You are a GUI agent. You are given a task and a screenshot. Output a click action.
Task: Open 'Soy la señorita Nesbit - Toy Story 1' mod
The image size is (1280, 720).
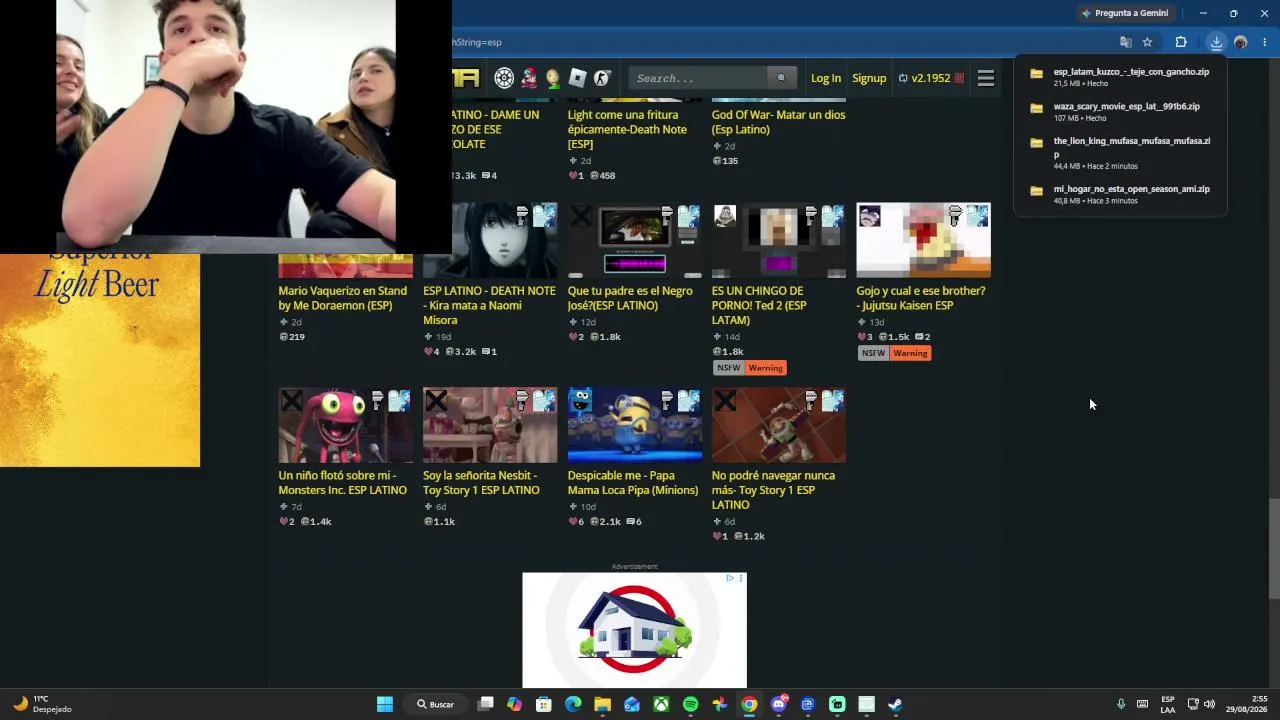click(x=481, y=482)
